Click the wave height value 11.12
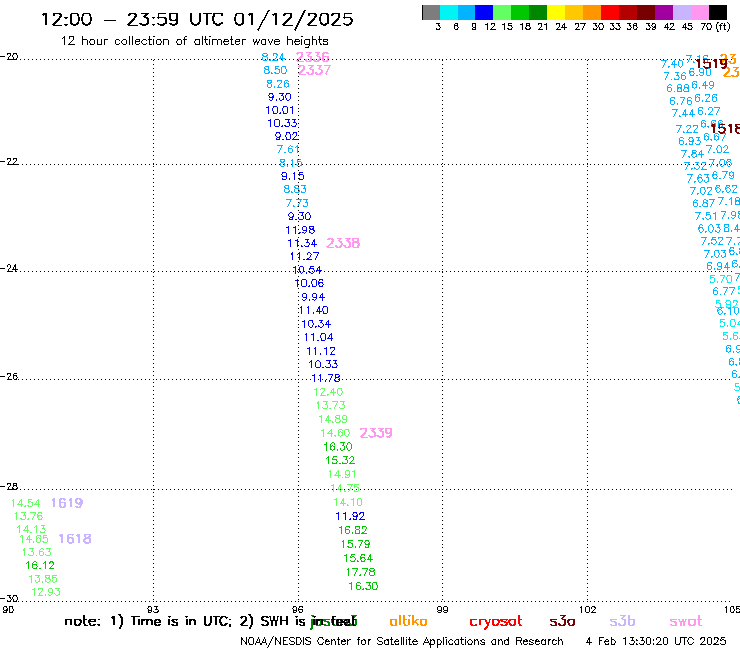 [x=321, y=351]
